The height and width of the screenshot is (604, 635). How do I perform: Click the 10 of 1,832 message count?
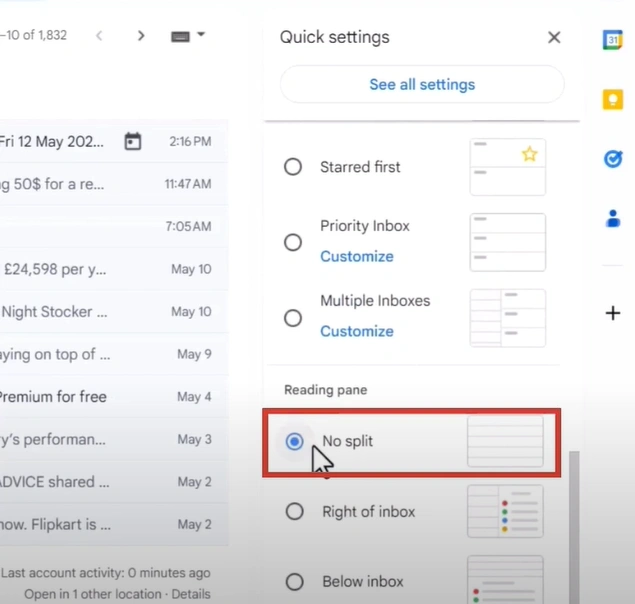(x=34, y=35)
